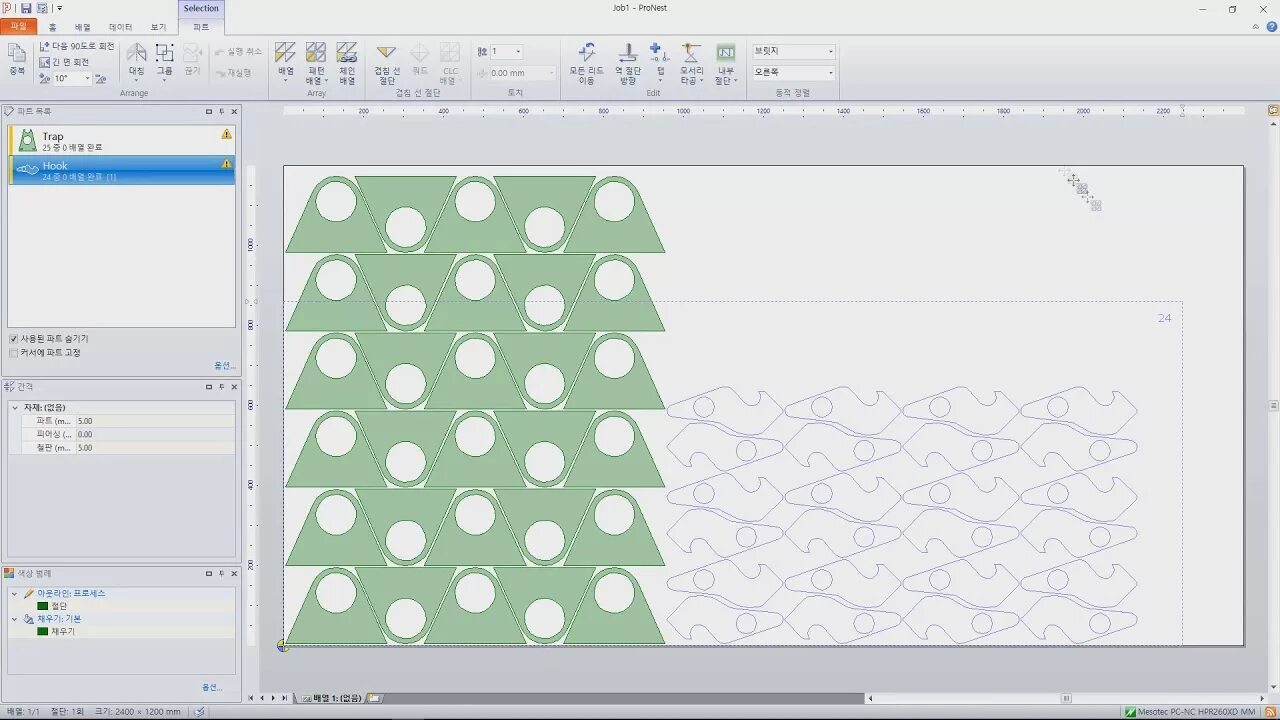Toggle 사용된 파트 숨기기 checkbox
Viewport: 1280px width, 720px height.
coord(13,339)
